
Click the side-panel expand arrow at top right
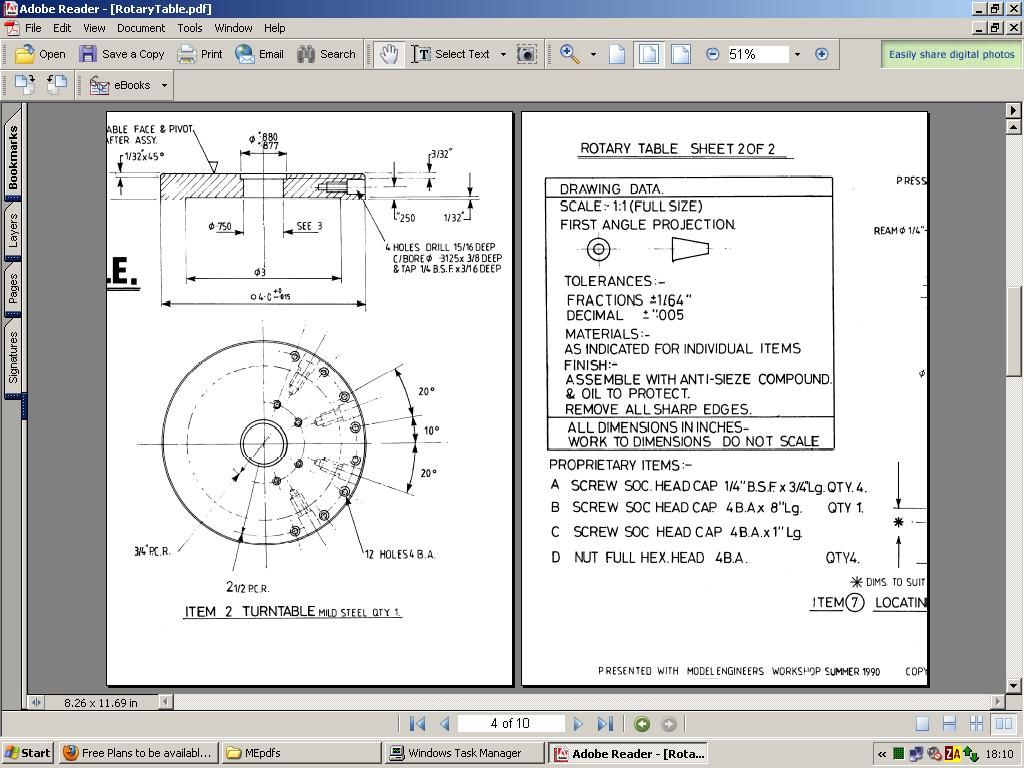click(x=1013, y=110)
